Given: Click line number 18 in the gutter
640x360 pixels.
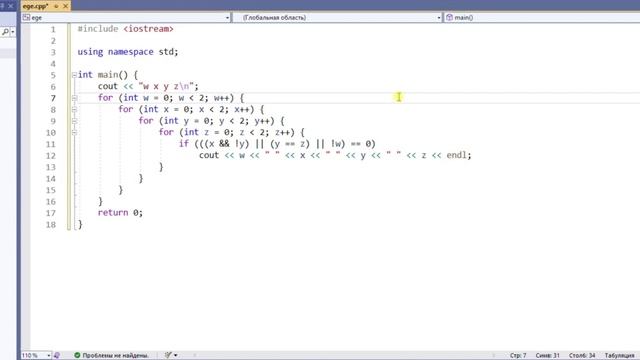Looking at the screenshot, I should pos(51,224).
